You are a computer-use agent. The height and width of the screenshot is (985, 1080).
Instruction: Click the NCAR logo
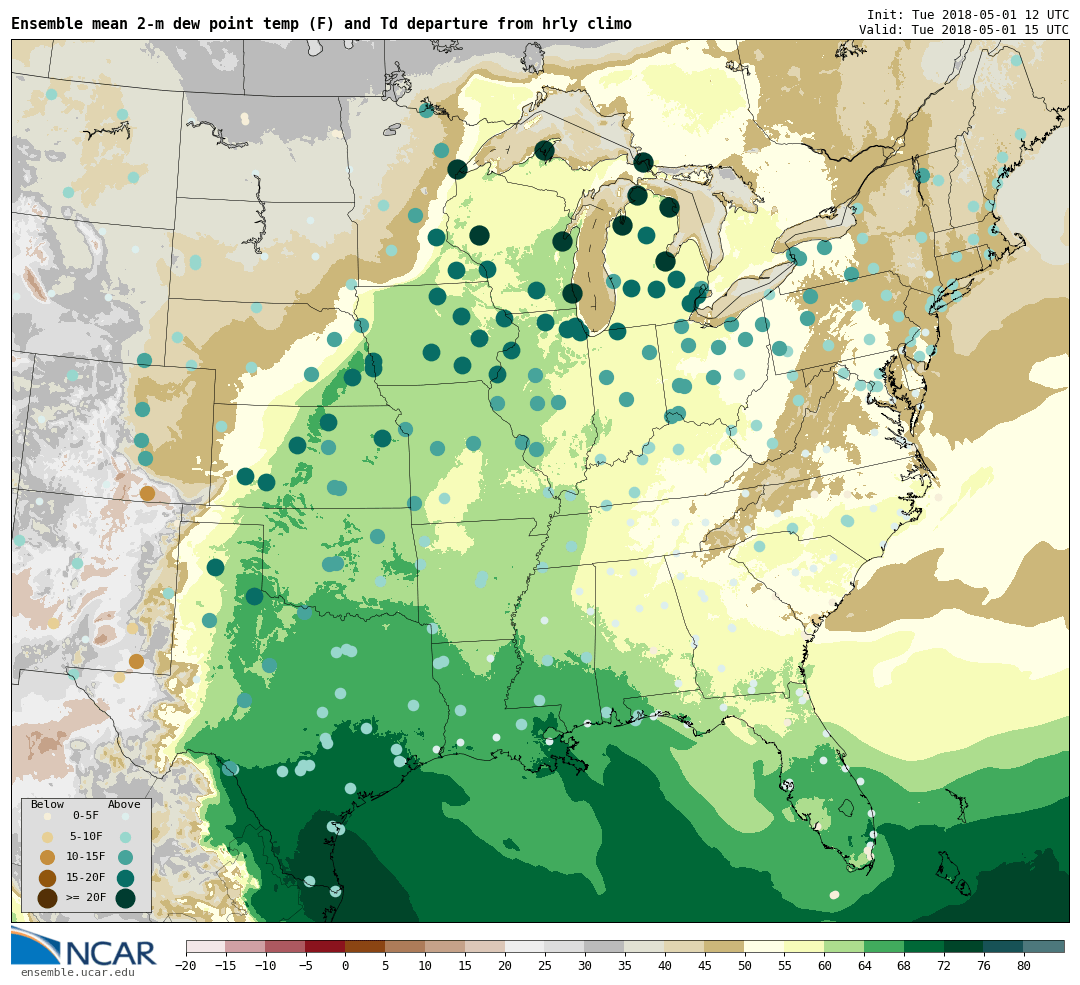[x=83, y=947]
